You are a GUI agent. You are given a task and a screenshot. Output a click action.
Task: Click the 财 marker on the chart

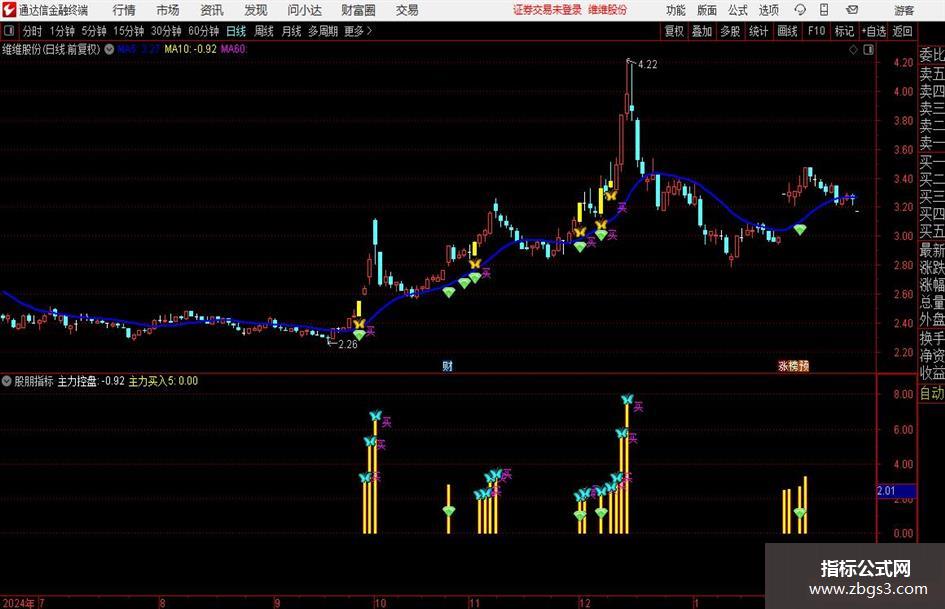click(447, 366)
